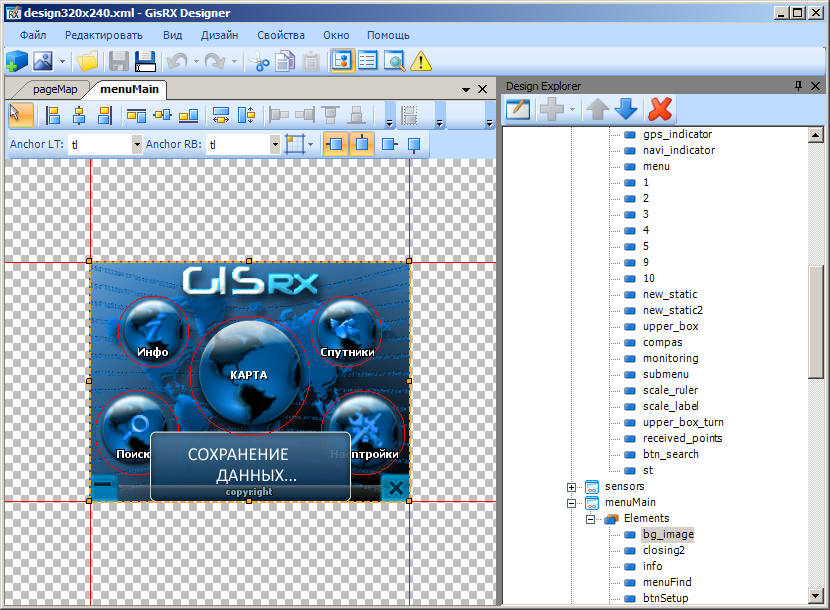This screenshot has width=830, height=610.
Task: Open the Anchor LT dropdown
Action: 137,144
